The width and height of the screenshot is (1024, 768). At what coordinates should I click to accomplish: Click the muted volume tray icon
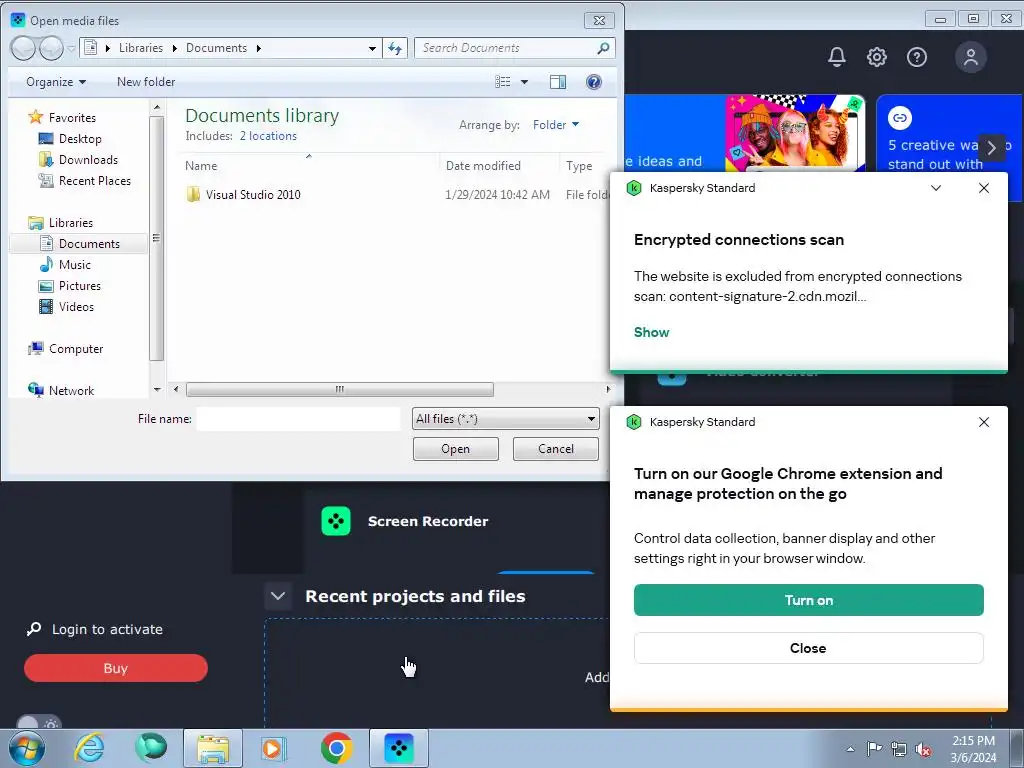click(923, 749)
